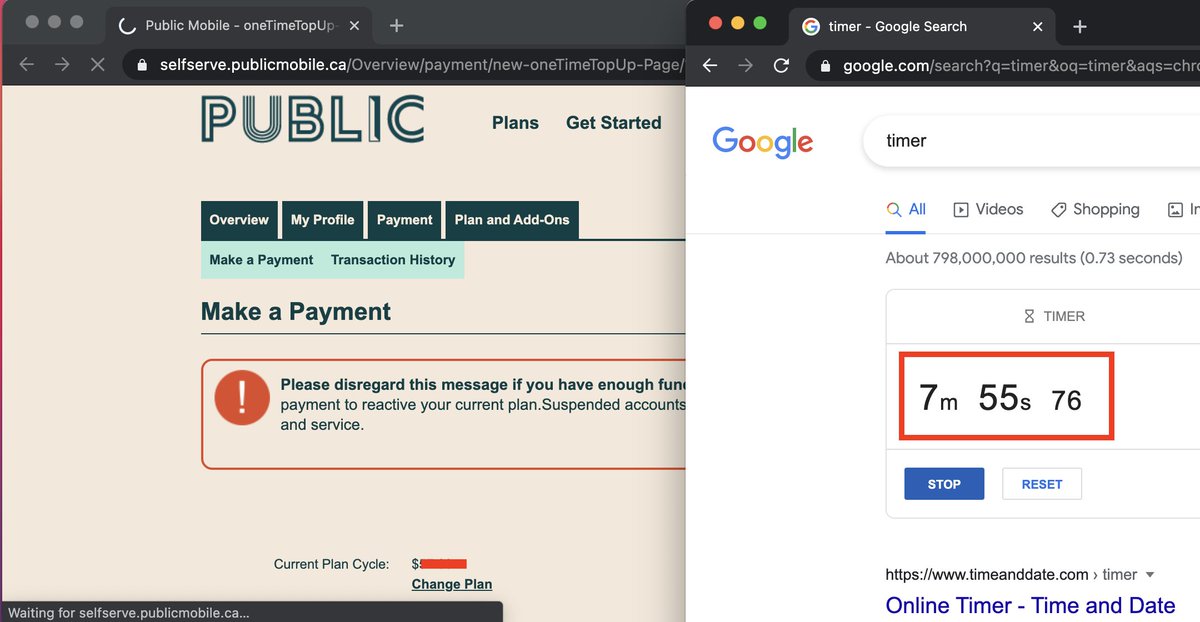Switch to the Plan and Add-Ons tab
This screenshot has height=622, width=1200.
click(511, 220)
